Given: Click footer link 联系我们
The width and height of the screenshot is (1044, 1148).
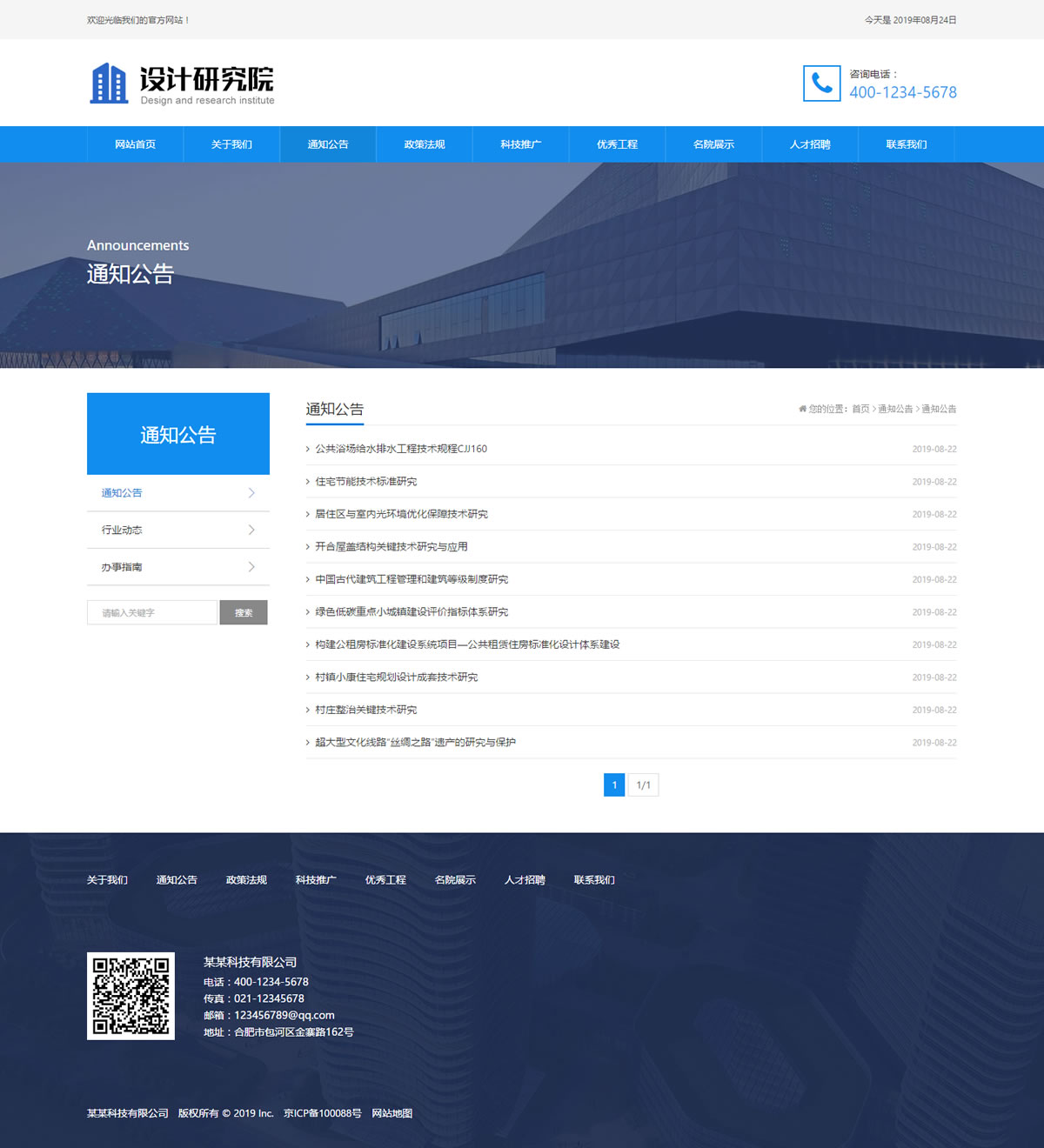Looking at the screenshot, I should pyautogui.click(x=594, y=880).
